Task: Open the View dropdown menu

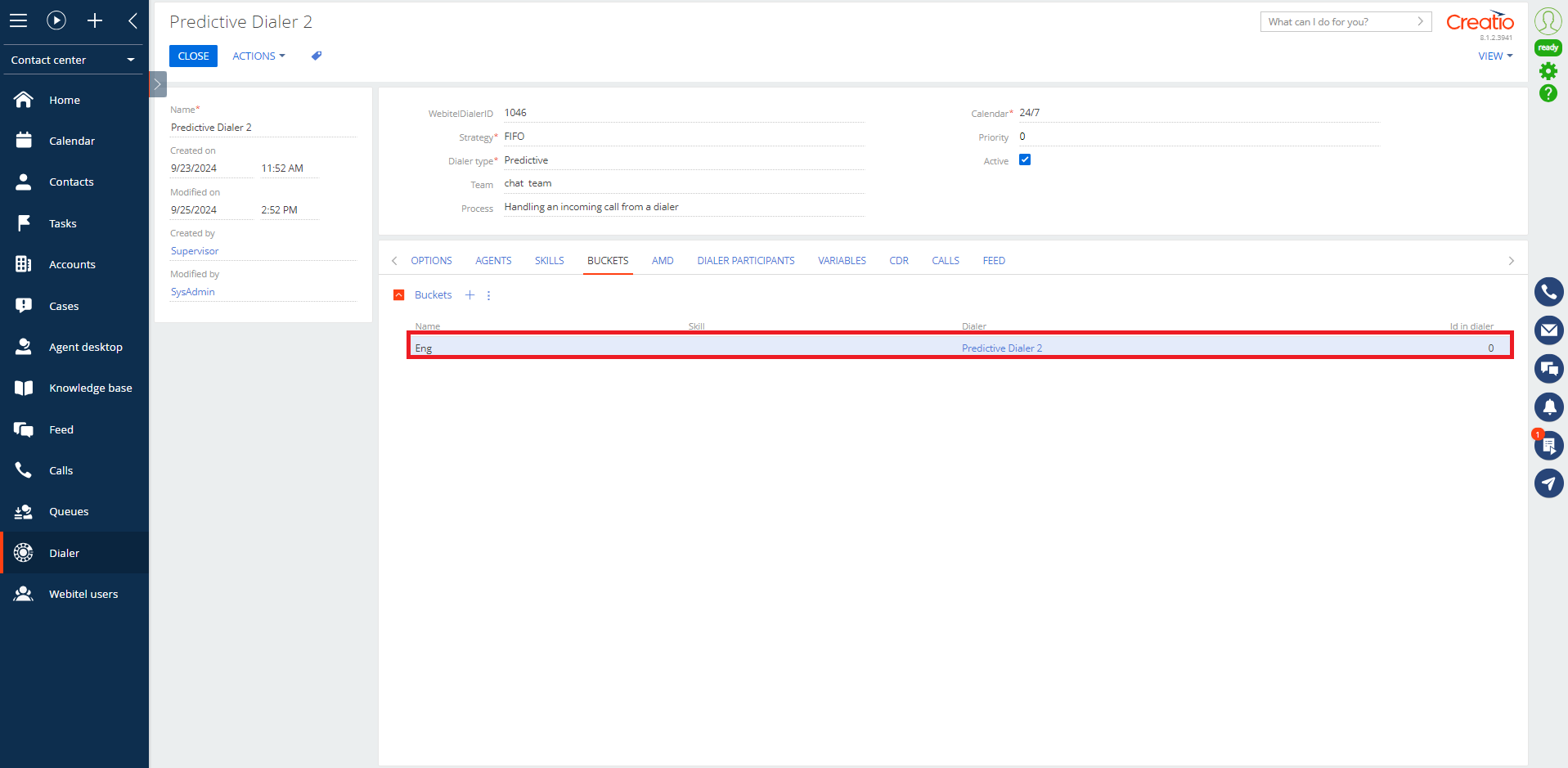Action: 1495,56
